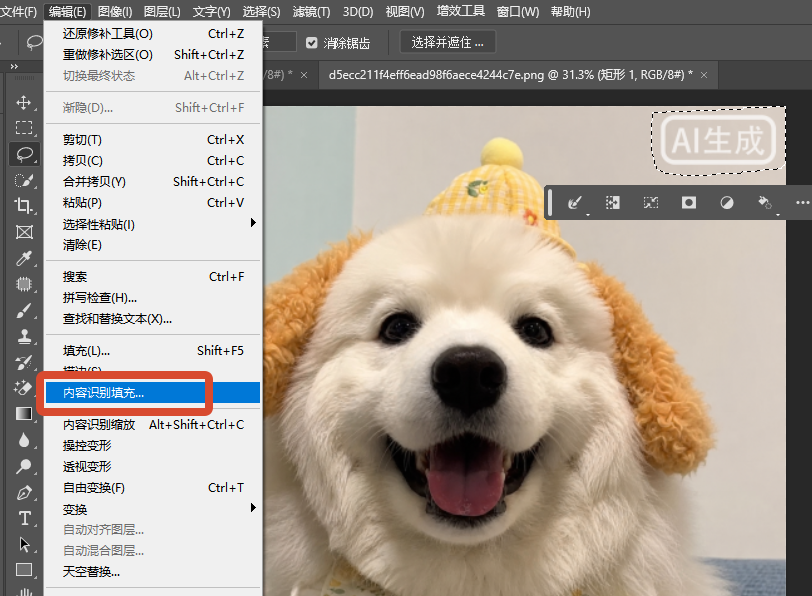Choose Content-Aware Scale (内容识别缩放)

(153, 425)
